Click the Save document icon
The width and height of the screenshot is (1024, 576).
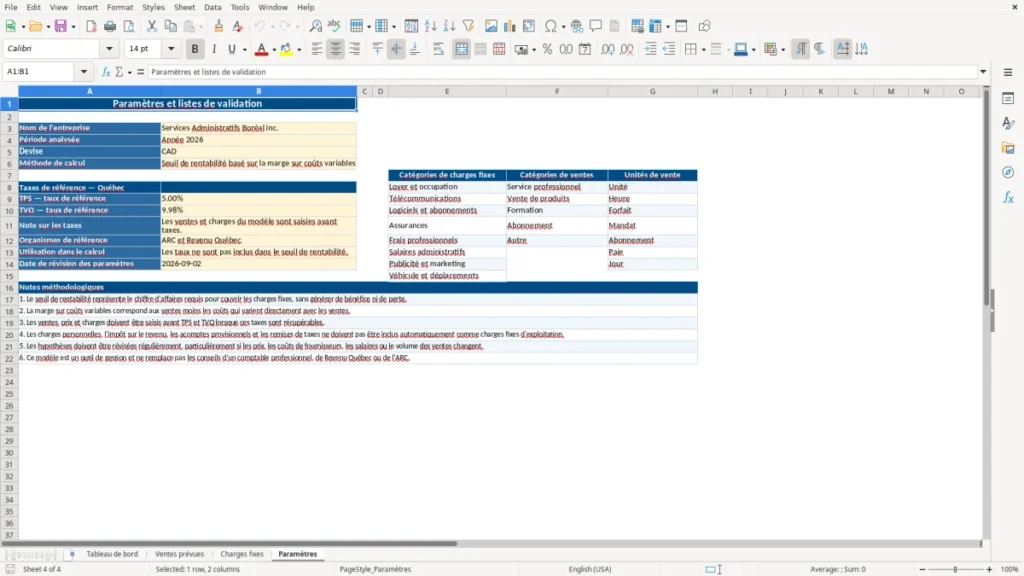(61, 26)
